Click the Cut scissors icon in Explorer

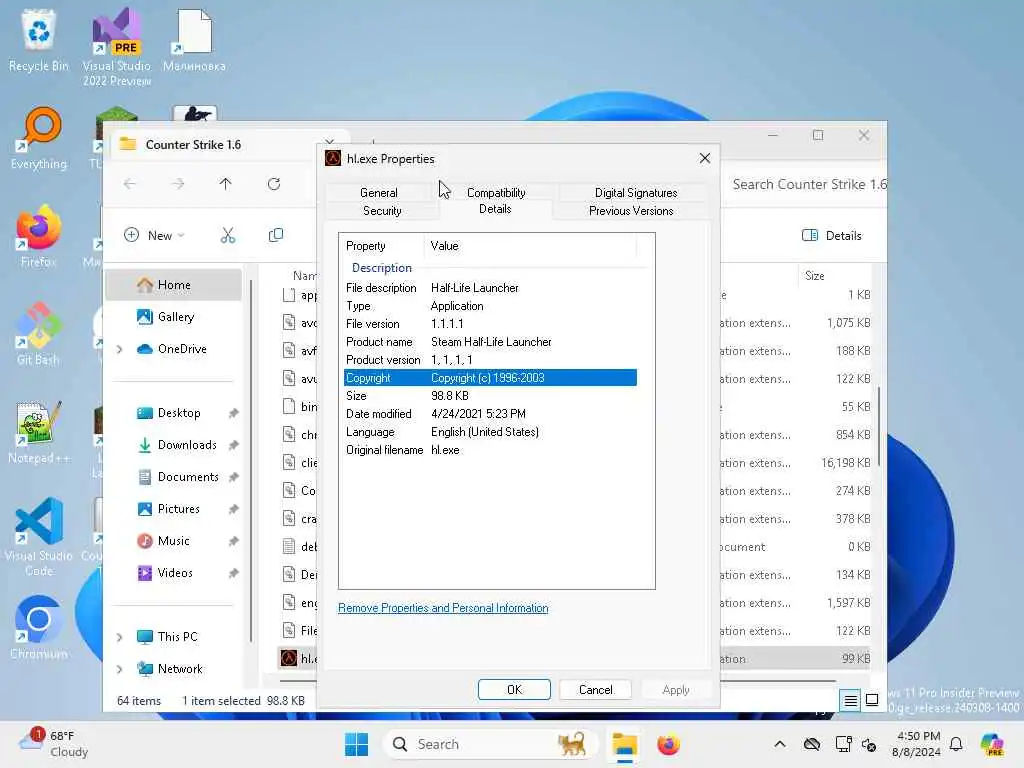tap(227, 235)
